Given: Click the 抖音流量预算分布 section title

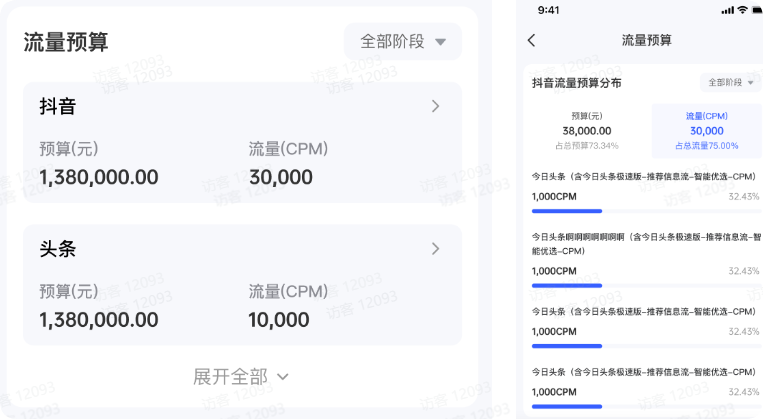Looking at the screenshot, I should pos(576,83).
